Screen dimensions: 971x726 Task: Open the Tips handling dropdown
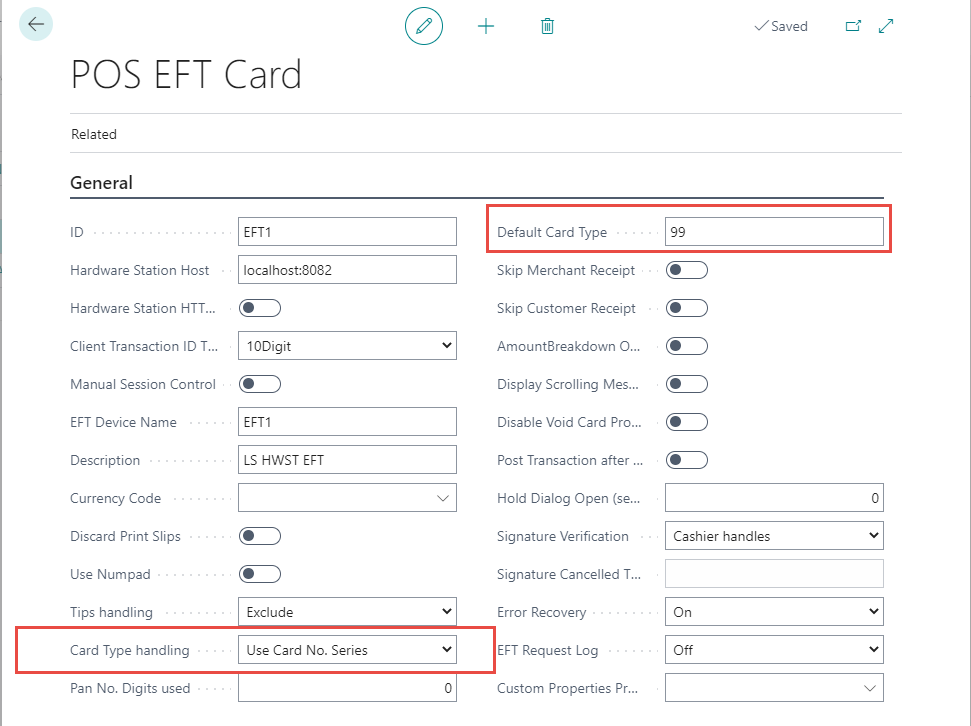[x=347, y=612]
